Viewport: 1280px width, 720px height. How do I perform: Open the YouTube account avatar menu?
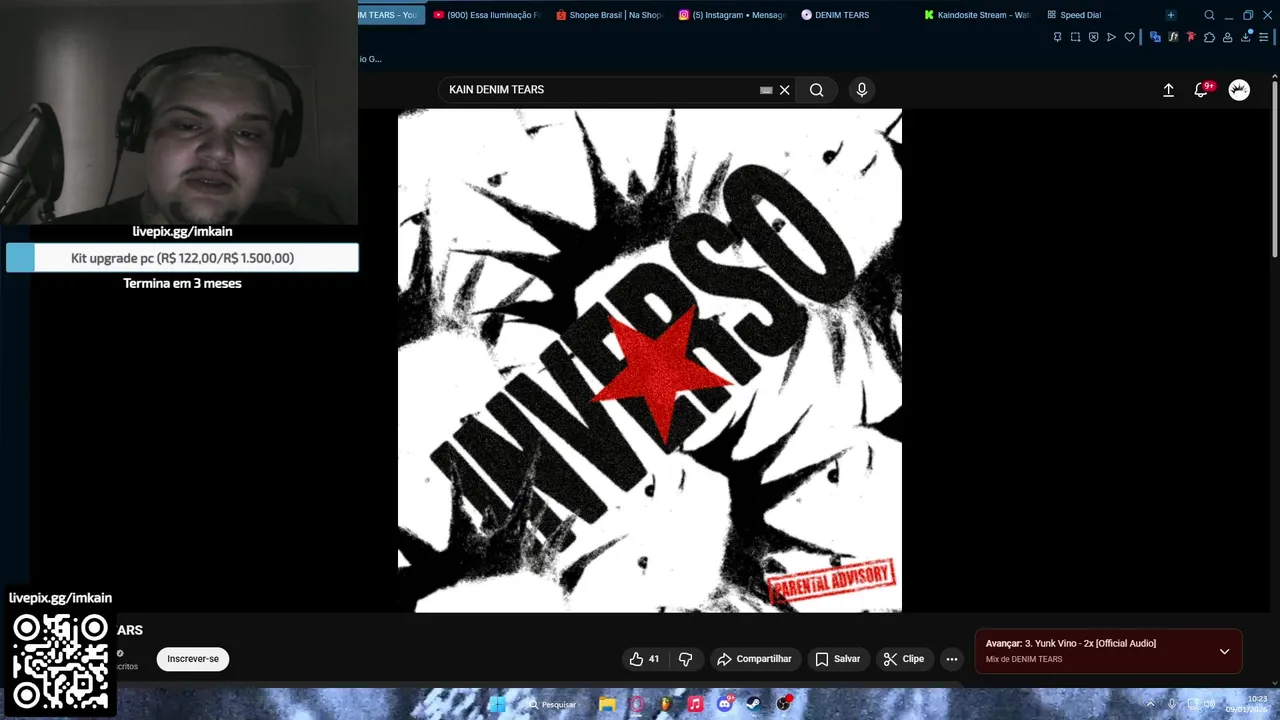pos(1239,90)
